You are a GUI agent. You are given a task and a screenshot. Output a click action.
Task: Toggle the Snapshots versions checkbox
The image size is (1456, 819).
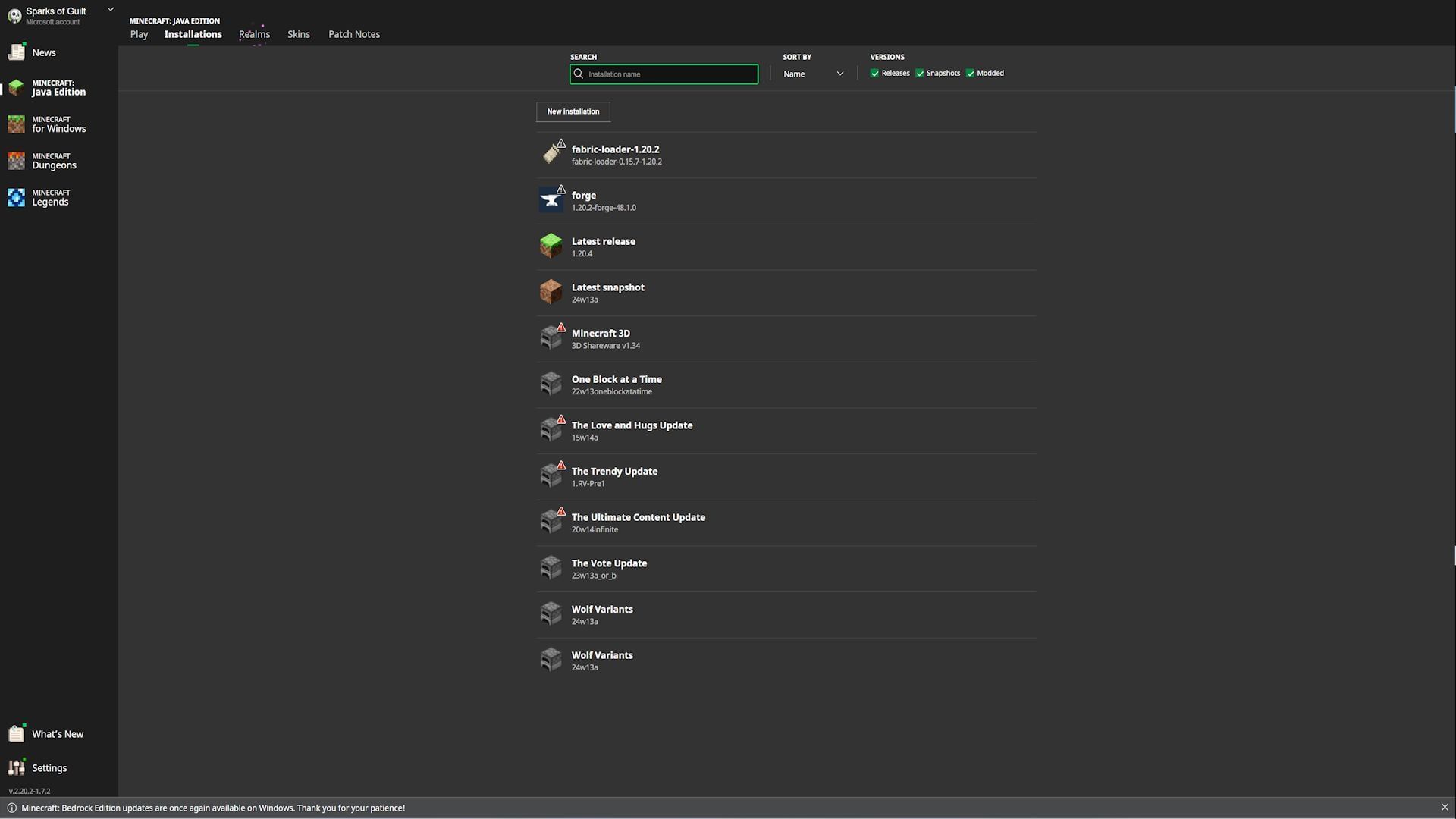[x=920, y=74]
